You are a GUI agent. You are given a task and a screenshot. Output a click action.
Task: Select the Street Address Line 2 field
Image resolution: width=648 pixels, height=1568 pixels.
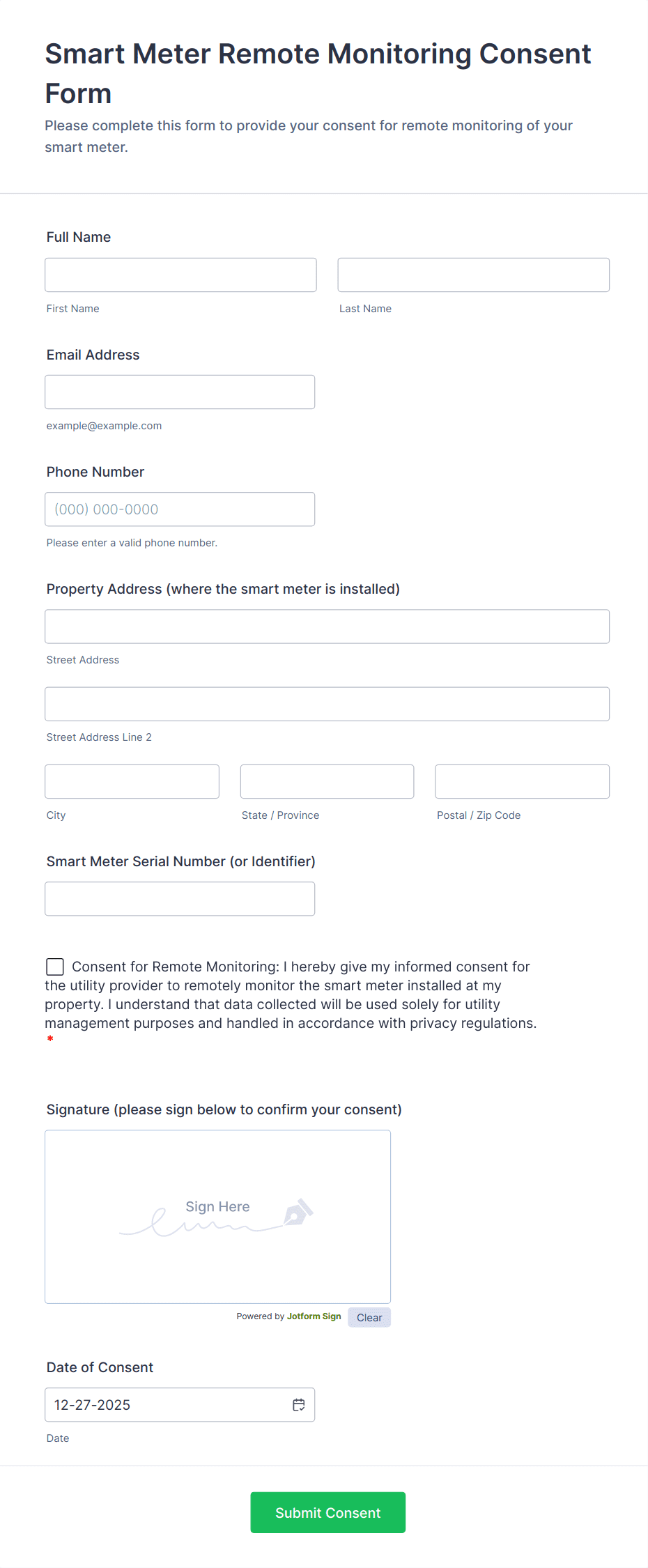[x=327, y=704]
